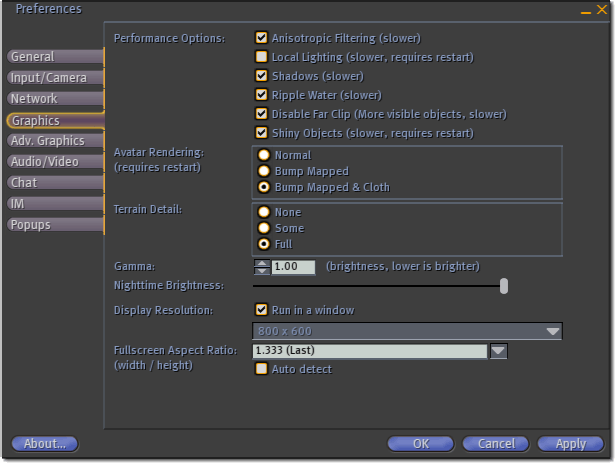
Task: Select Normal avatar rendering
Action: tap(264, 155)
